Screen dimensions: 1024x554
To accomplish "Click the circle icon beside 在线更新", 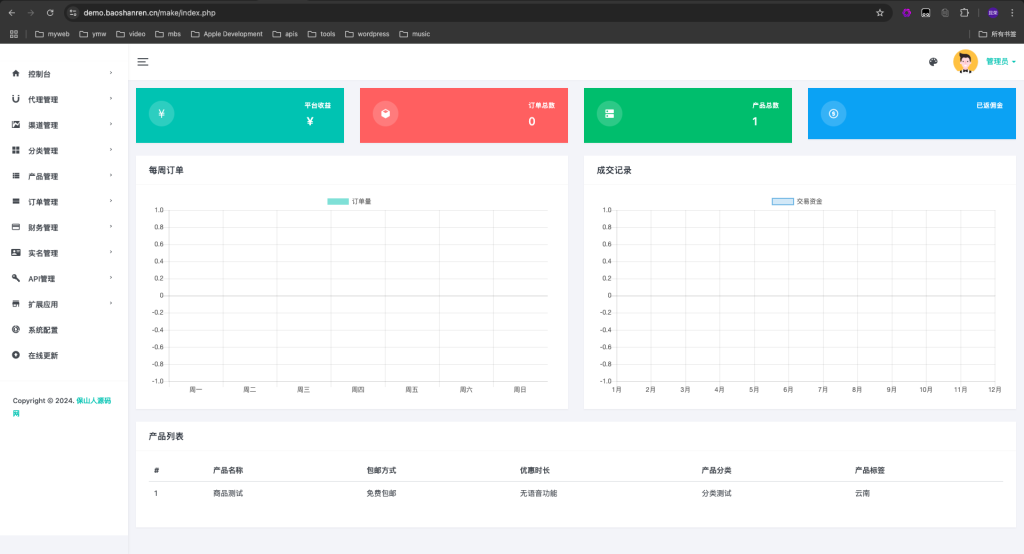I will click(16, 355).
